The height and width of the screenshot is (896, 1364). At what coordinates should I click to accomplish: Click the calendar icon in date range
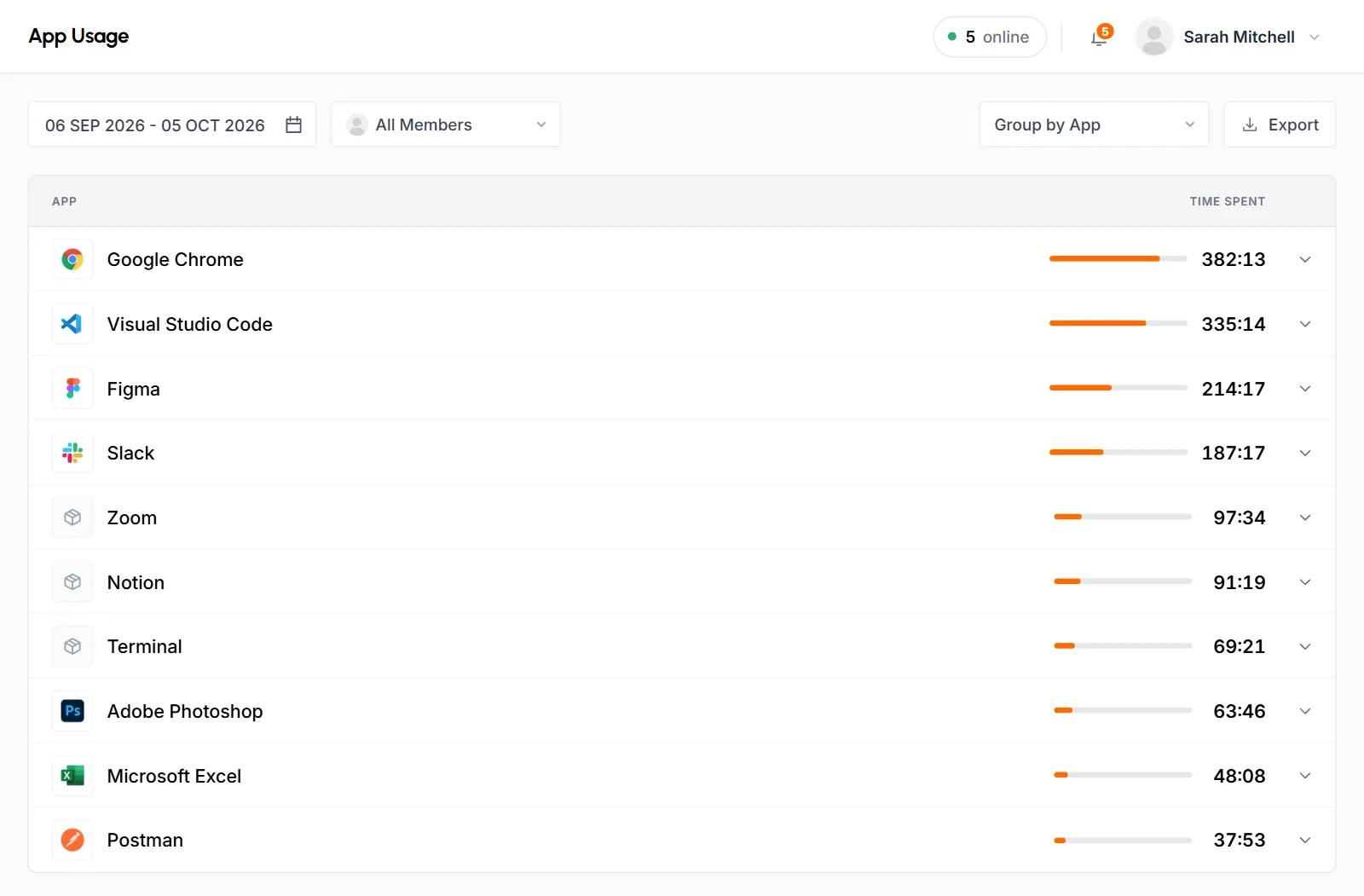[x=294, y=124]
